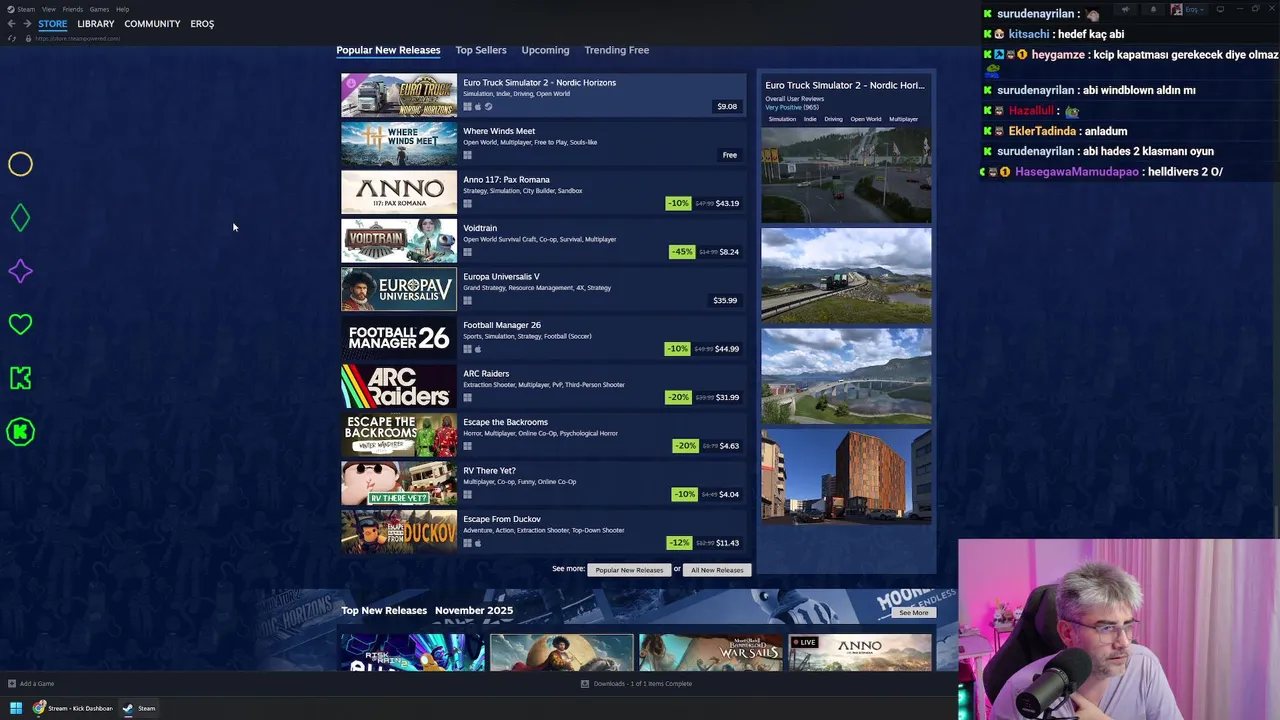Switch to the Chrome Stream - Kick Dashboard window
This screenshot has width=1280, height=720.
(74, 708)
